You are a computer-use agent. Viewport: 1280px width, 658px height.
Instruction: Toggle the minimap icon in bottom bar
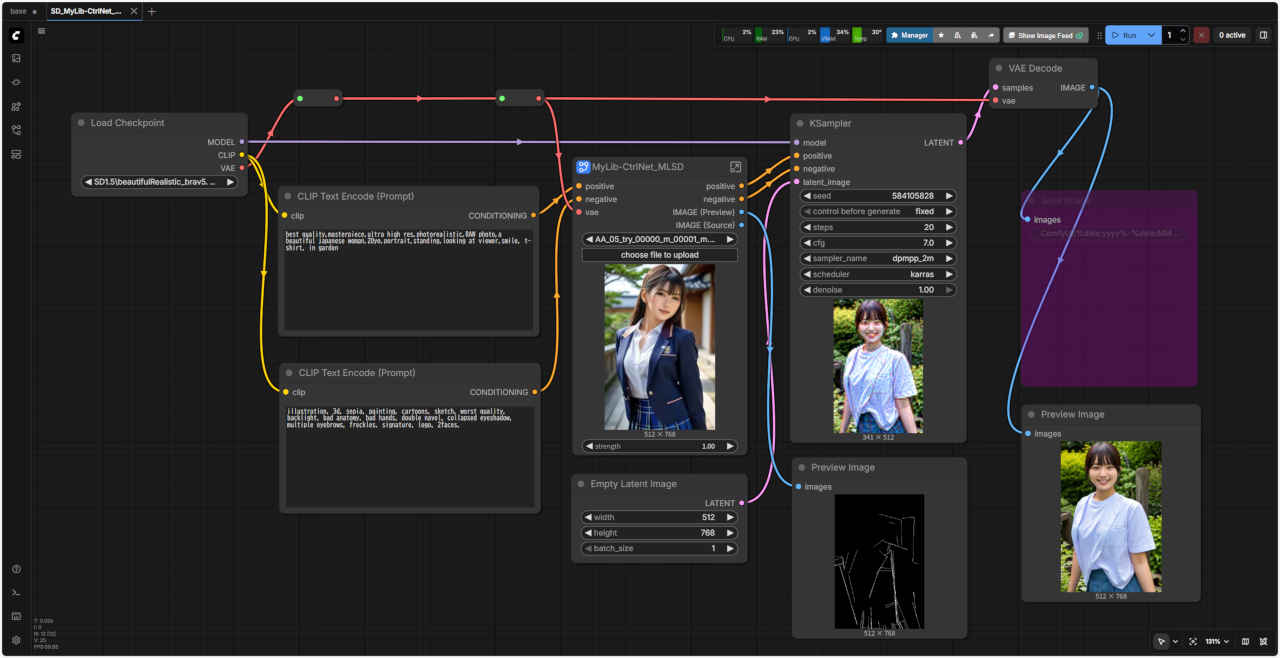click(1245, 641)
